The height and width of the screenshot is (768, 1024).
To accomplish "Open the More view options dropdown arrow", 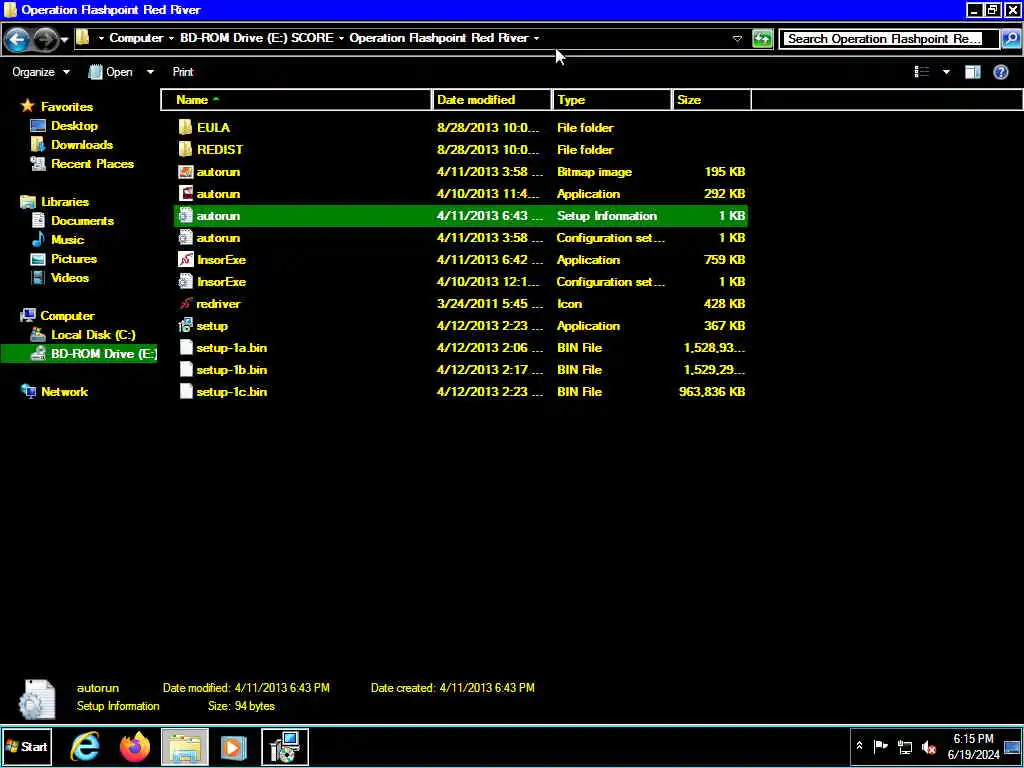I will 946,72.
